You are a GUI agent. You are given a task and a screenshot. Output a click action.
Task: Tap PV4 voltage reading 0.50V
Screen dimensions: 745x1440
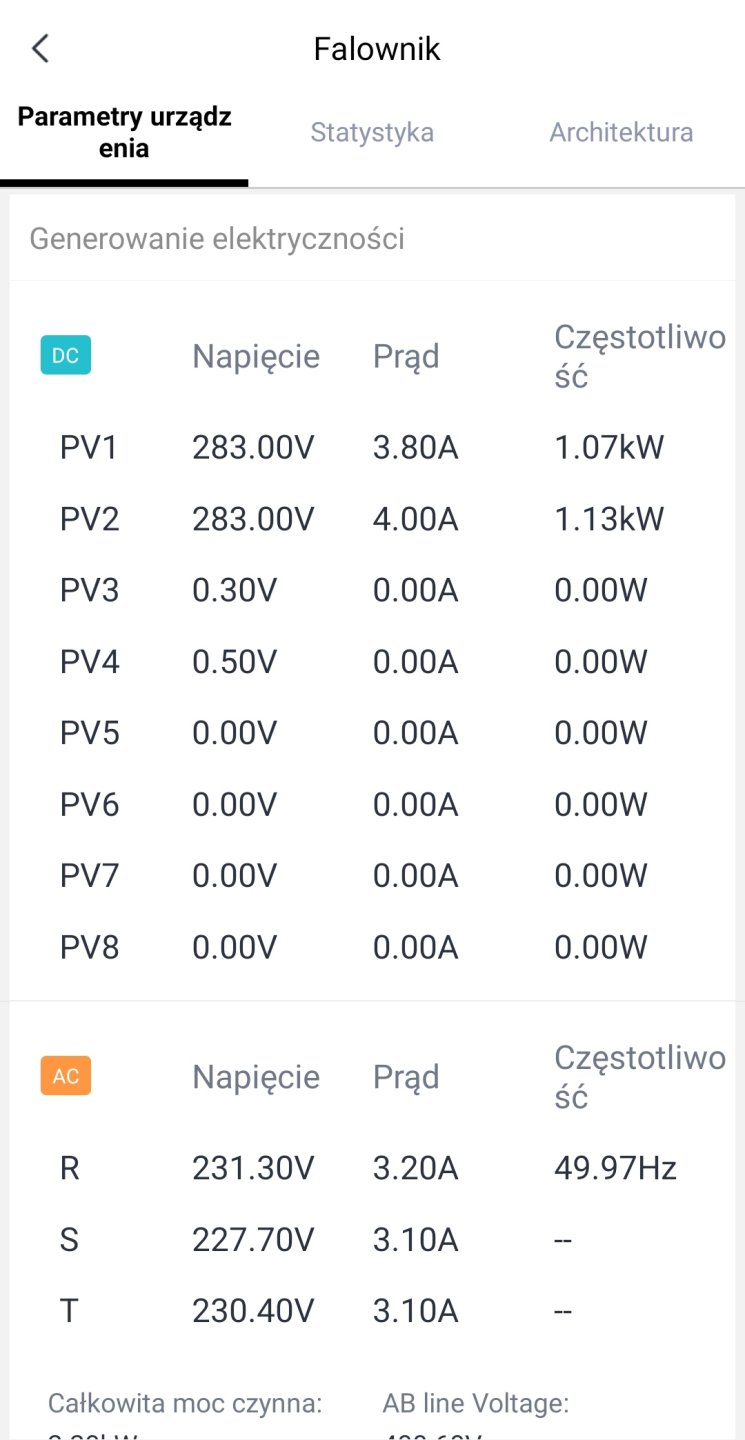(x=234, y=662)
